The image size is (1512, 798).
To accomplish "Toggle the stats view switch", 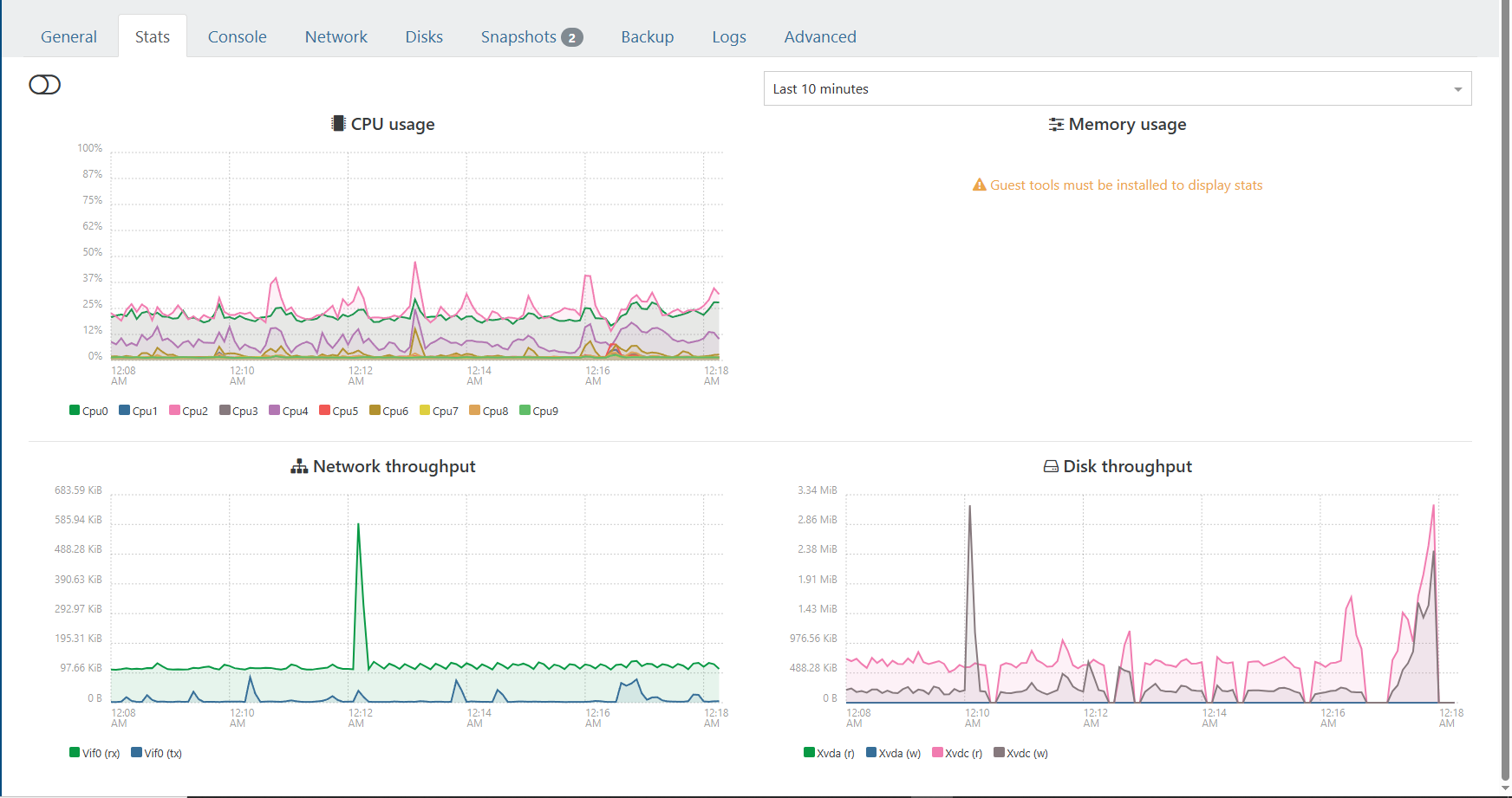I will (44, 84).
